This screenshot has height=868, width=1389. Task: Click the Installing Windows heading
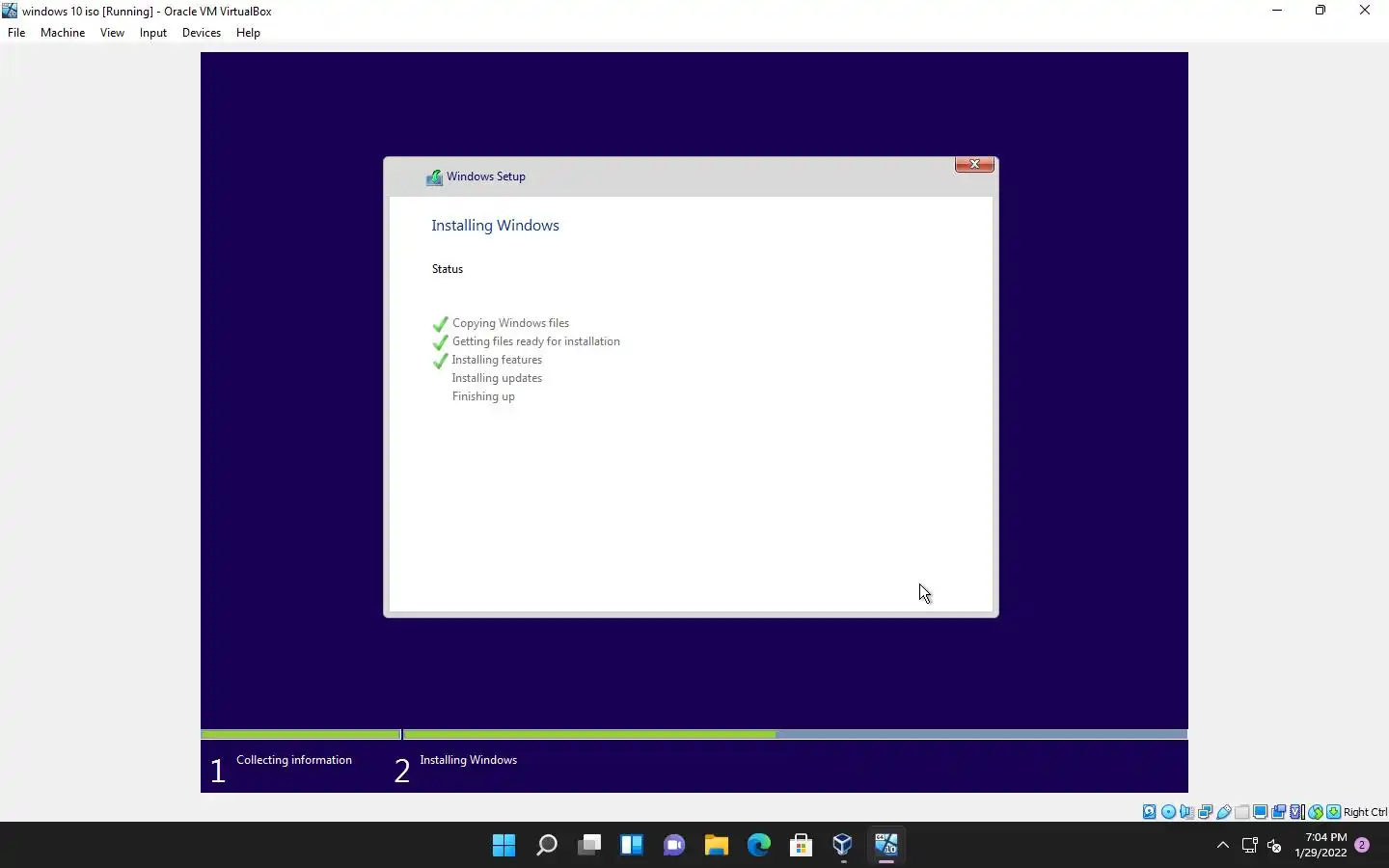pos(495,225)
